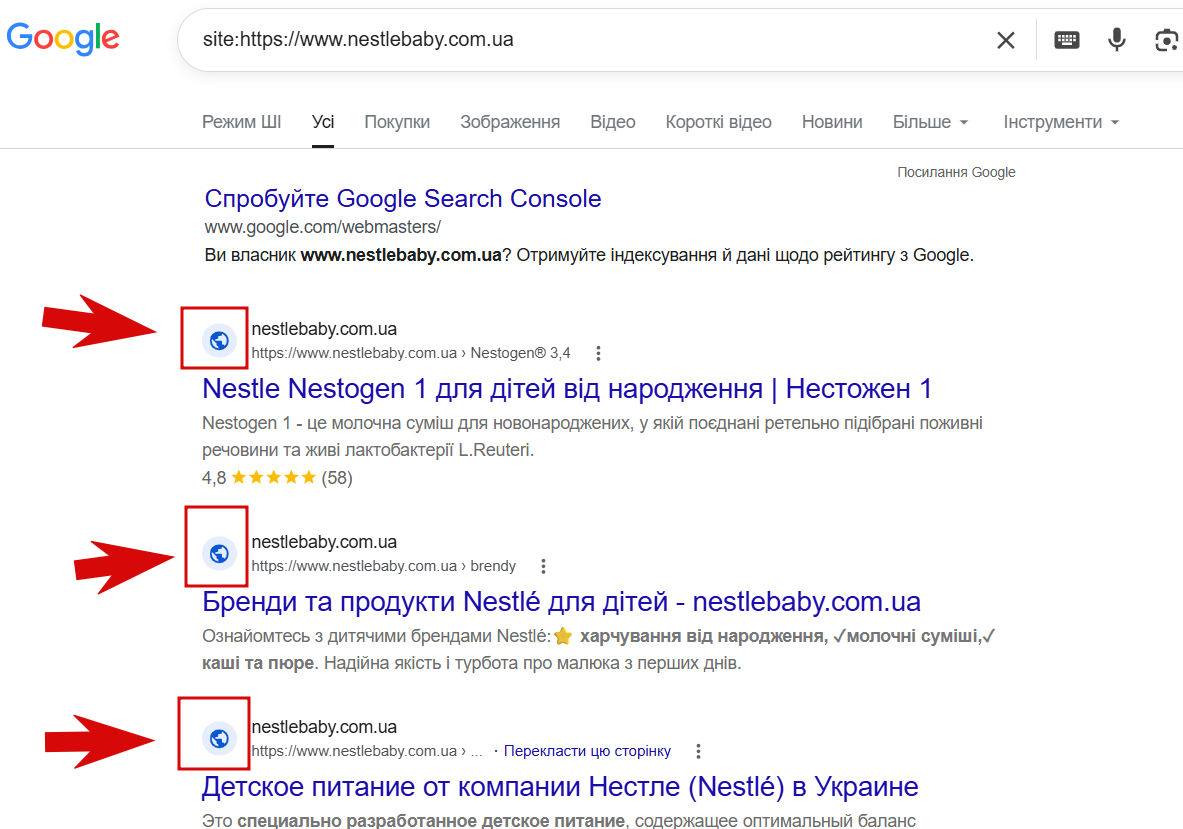Click globe favicon of Nestogen result
Viewport: 1183px width, 829px height.
219,341
